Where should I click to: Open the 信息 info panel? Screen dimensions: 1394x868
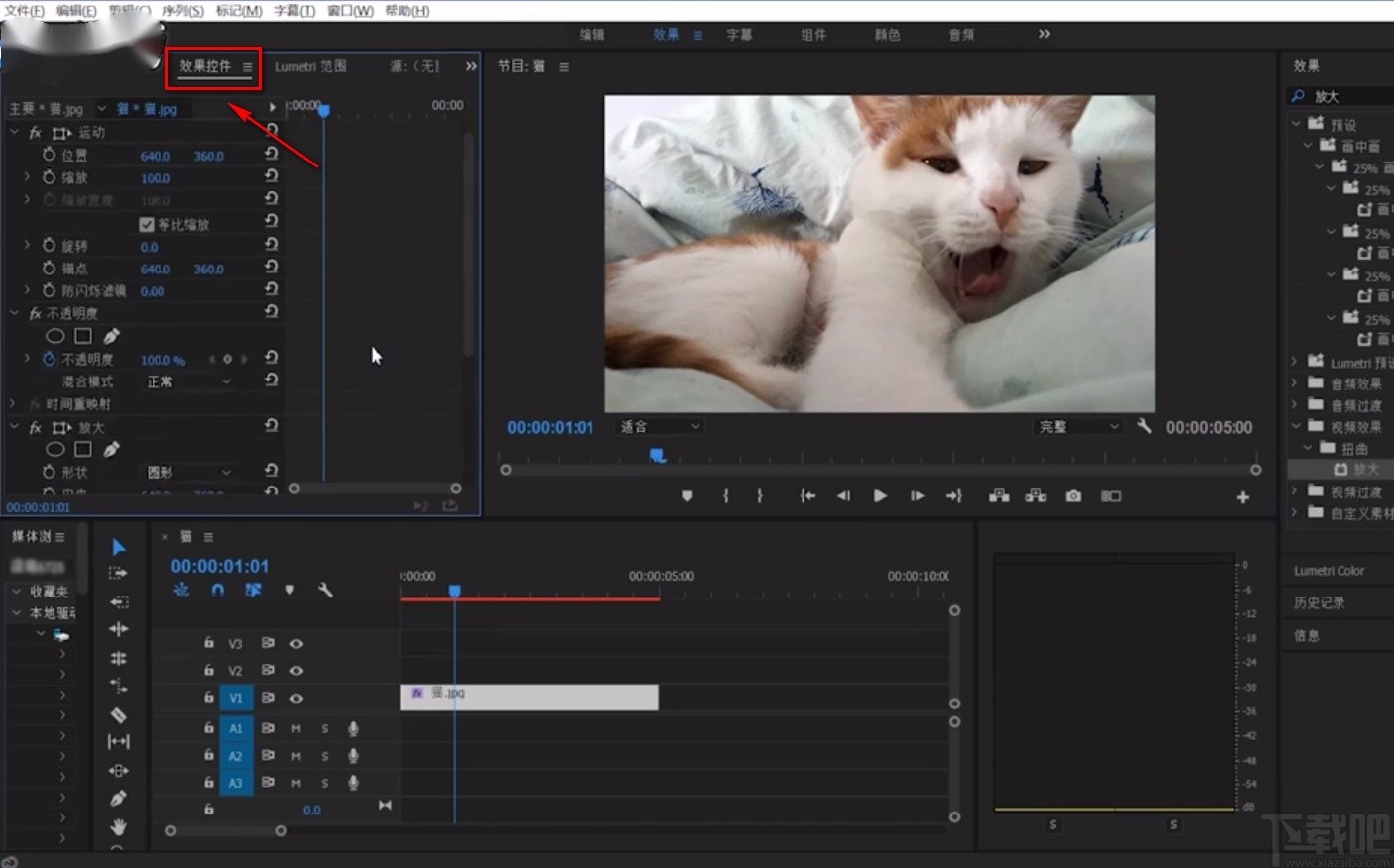[1306, 635]
